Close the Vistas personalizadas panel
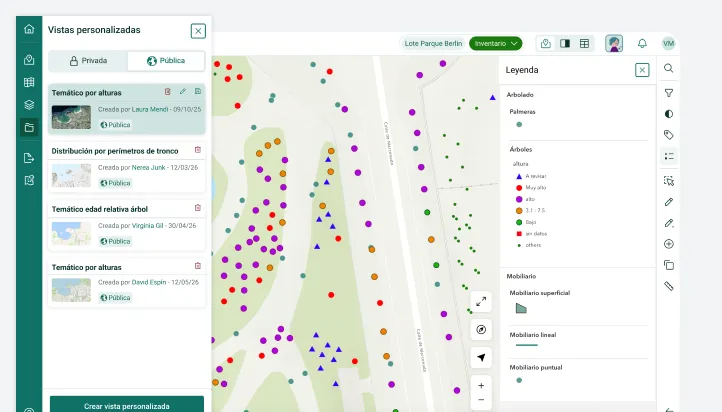The width and height of the screenshot is (722, 412). pyautogui.click(x=198, y=31)
